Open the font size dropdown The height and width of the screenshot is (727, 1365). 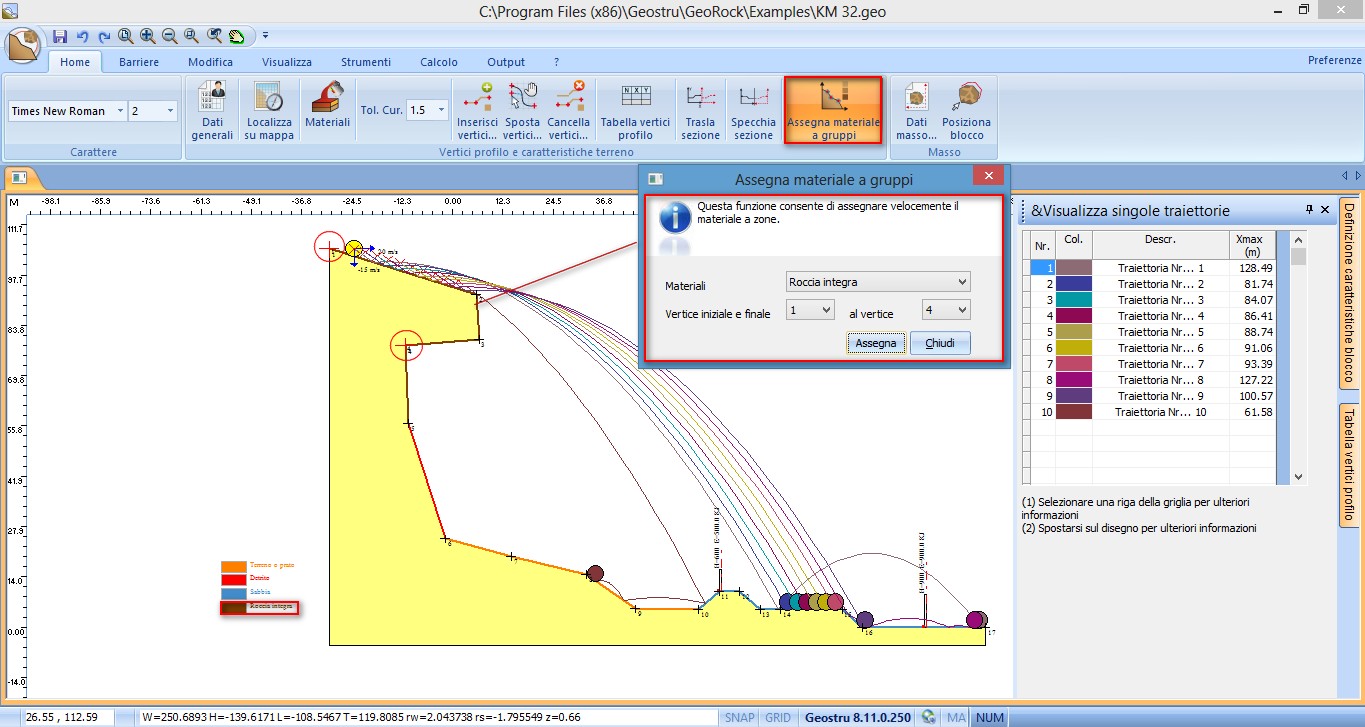(x=170, y=111)
